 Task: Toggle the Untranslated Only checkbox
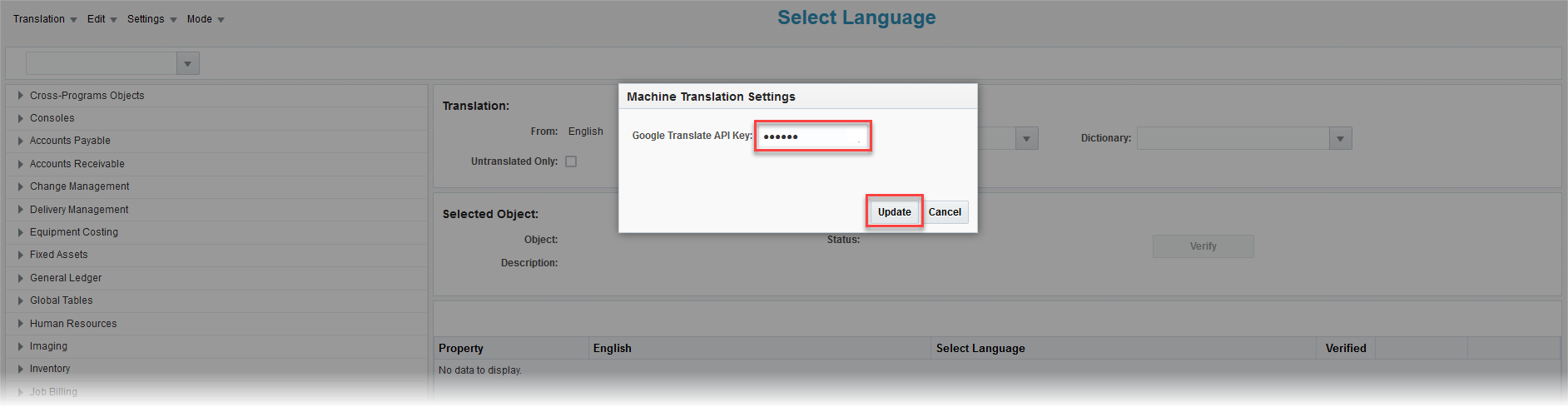(571, 161)
